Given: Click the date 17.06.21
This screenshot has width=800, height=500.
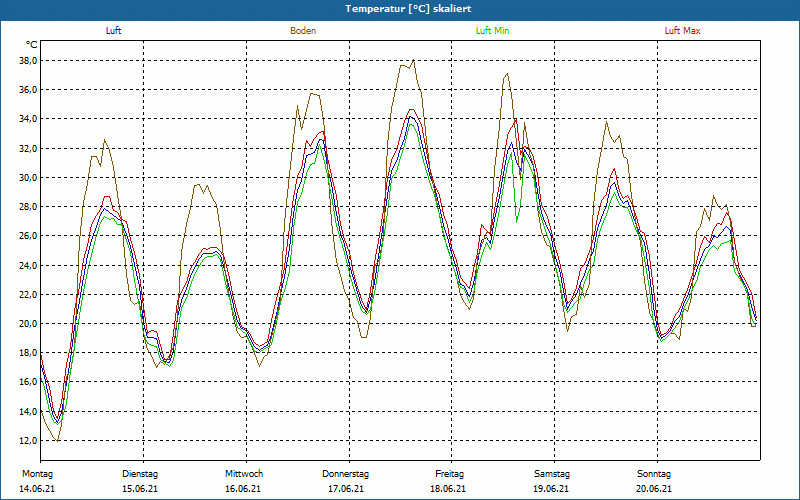Looking at the screenshot, I should [x=346, y=489].
